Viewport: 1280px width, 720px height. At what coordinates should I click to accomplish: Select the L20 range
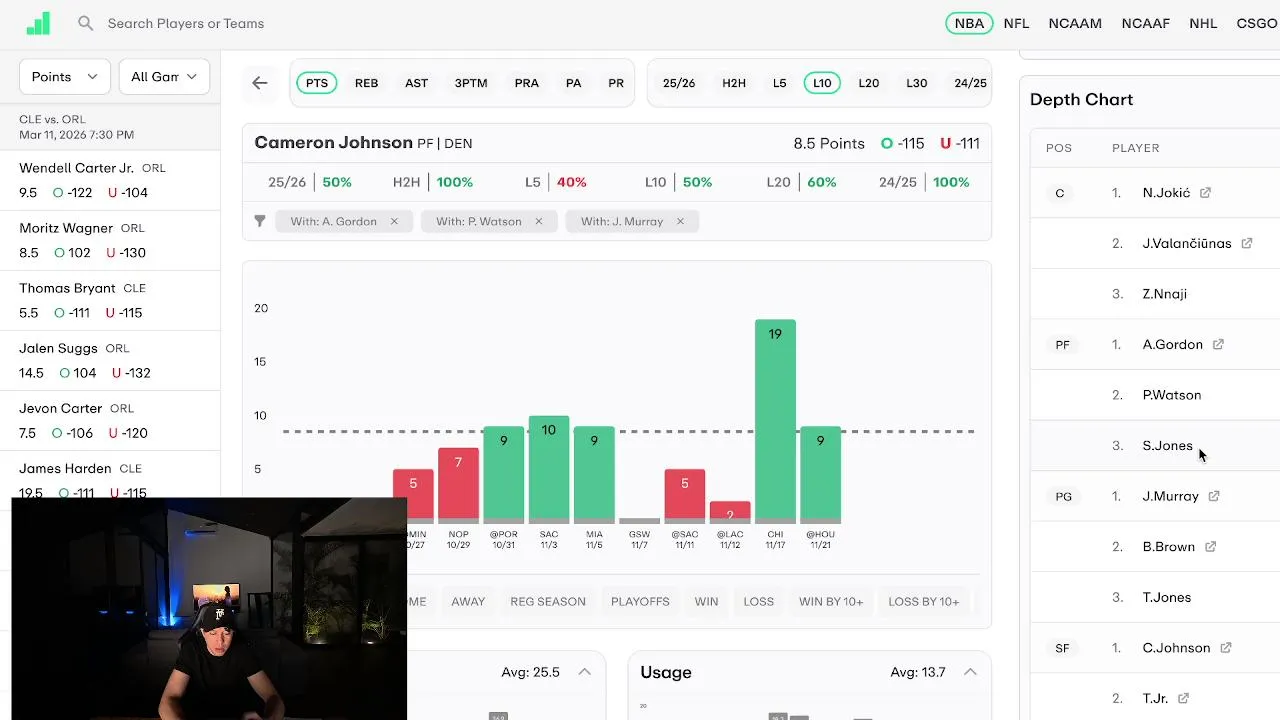pos(869,83)
